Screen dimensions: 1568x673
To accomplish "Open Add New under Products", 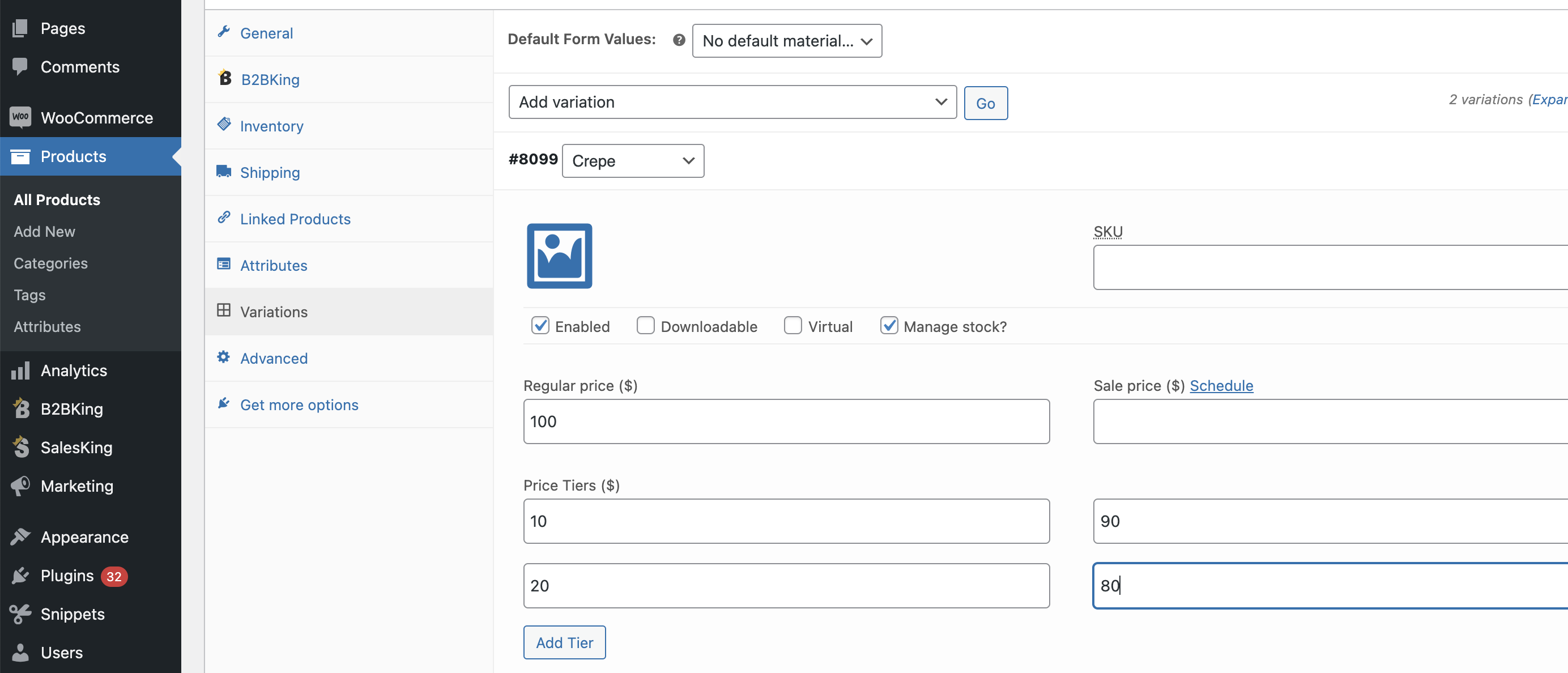I will pos(44,231).
